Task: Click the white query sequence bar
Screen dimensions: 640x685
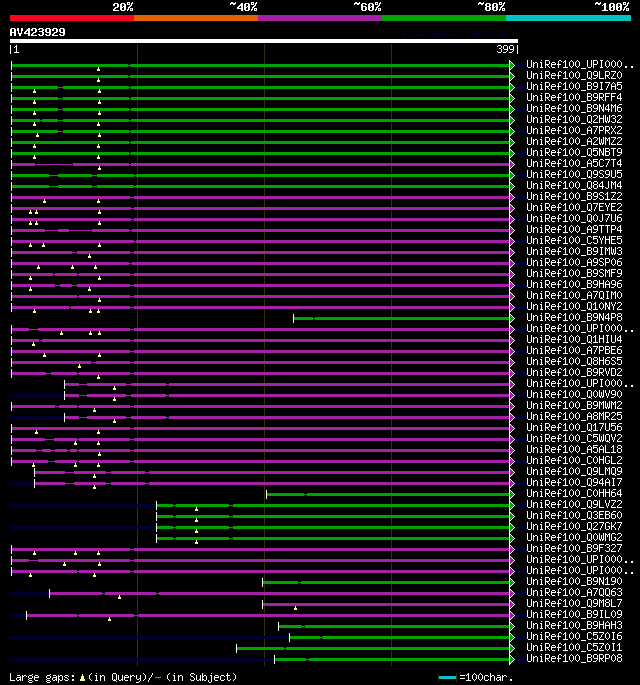Action: click(x=264, y=41)
